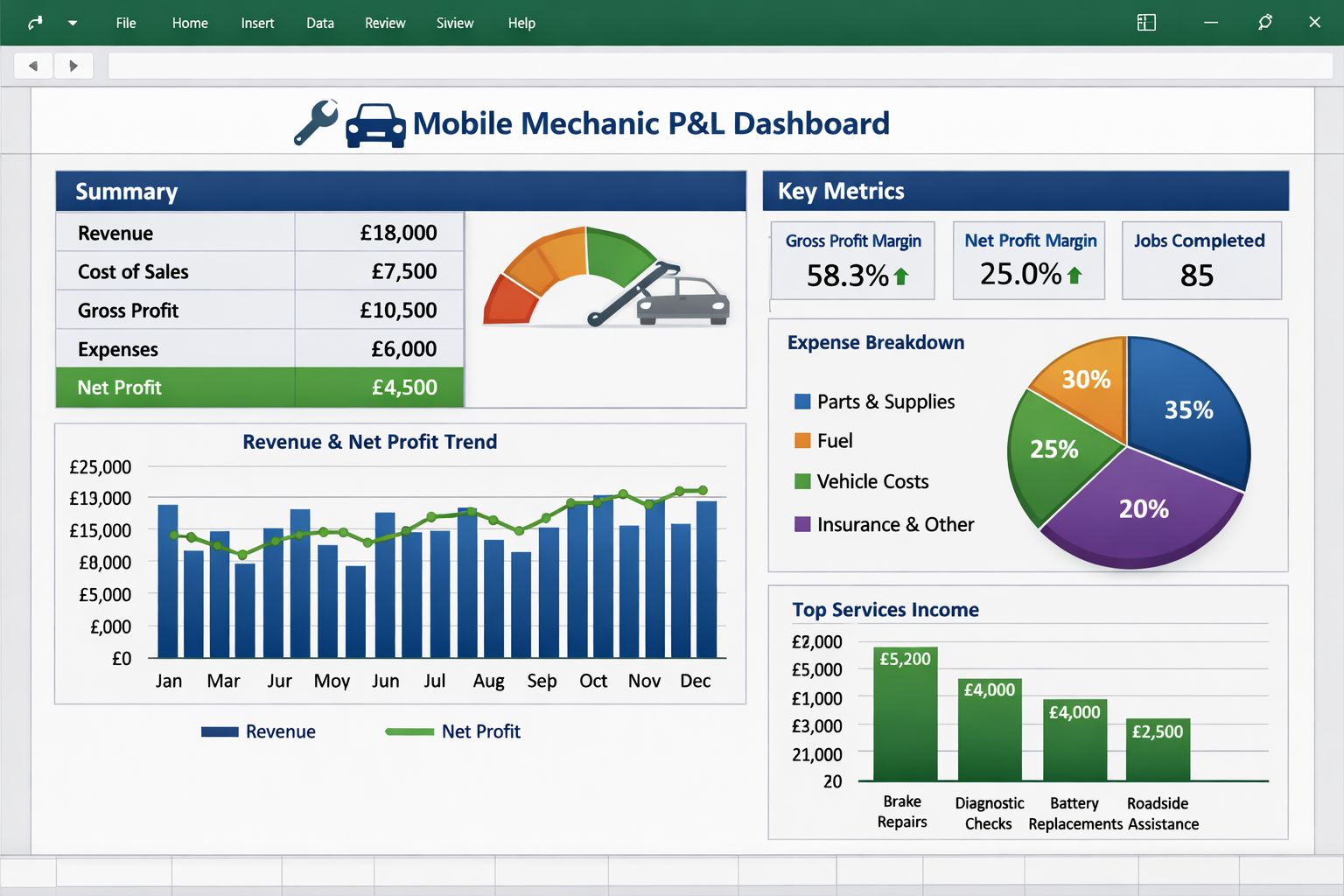1344x896 pixels.
Task: Click the wrench icon beside dashboard title
Action: (x=316, y=122)
